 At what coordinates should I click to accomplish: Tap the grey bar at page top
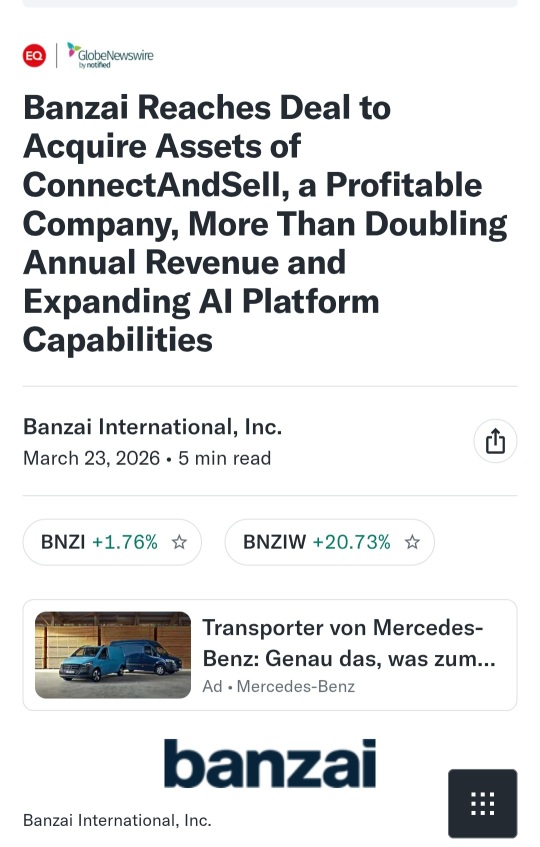click(270, 3)
